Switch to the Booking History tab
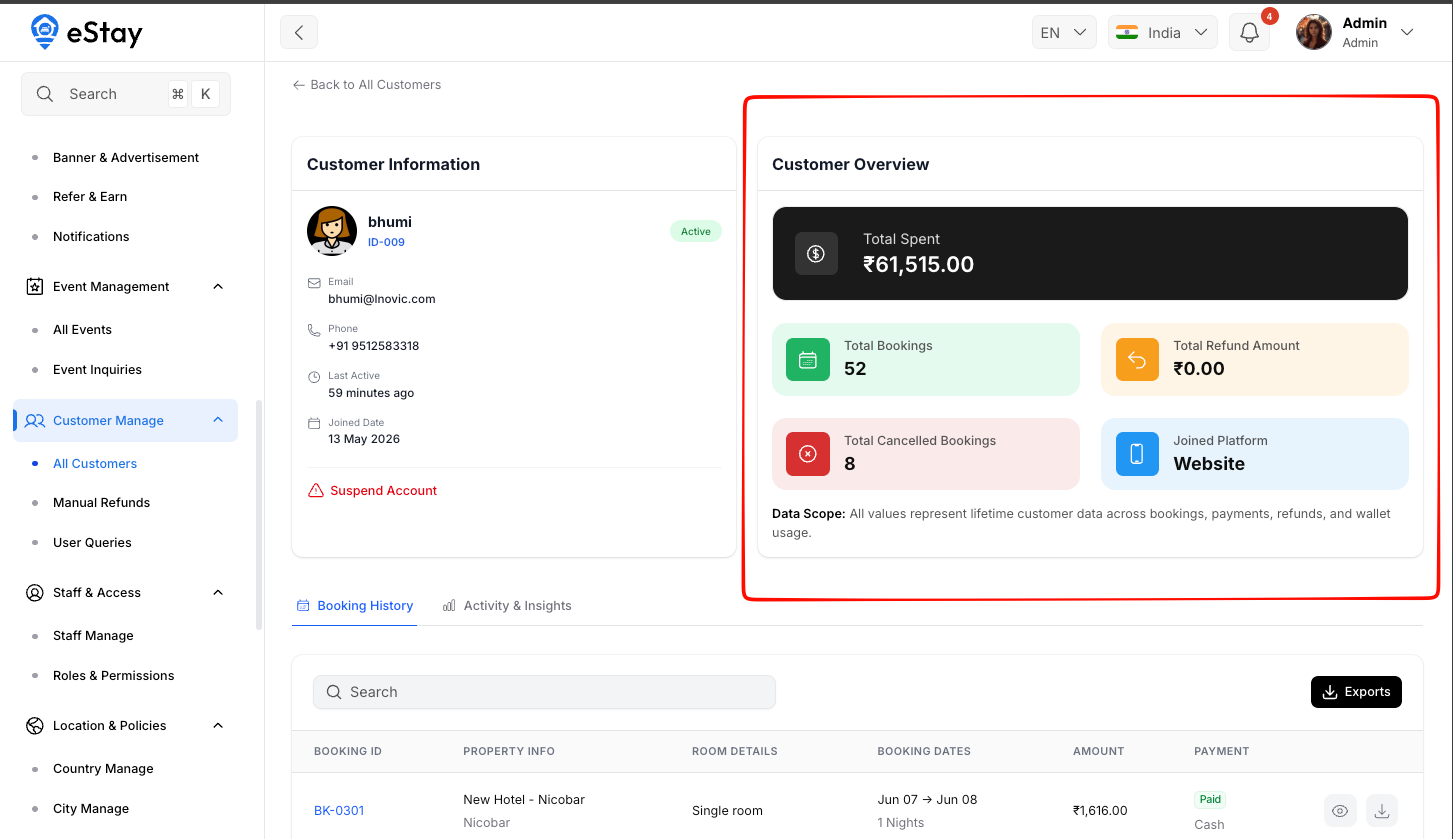Screen dimensions: 1453x839 pyautogui.click(x=355, y=606)
